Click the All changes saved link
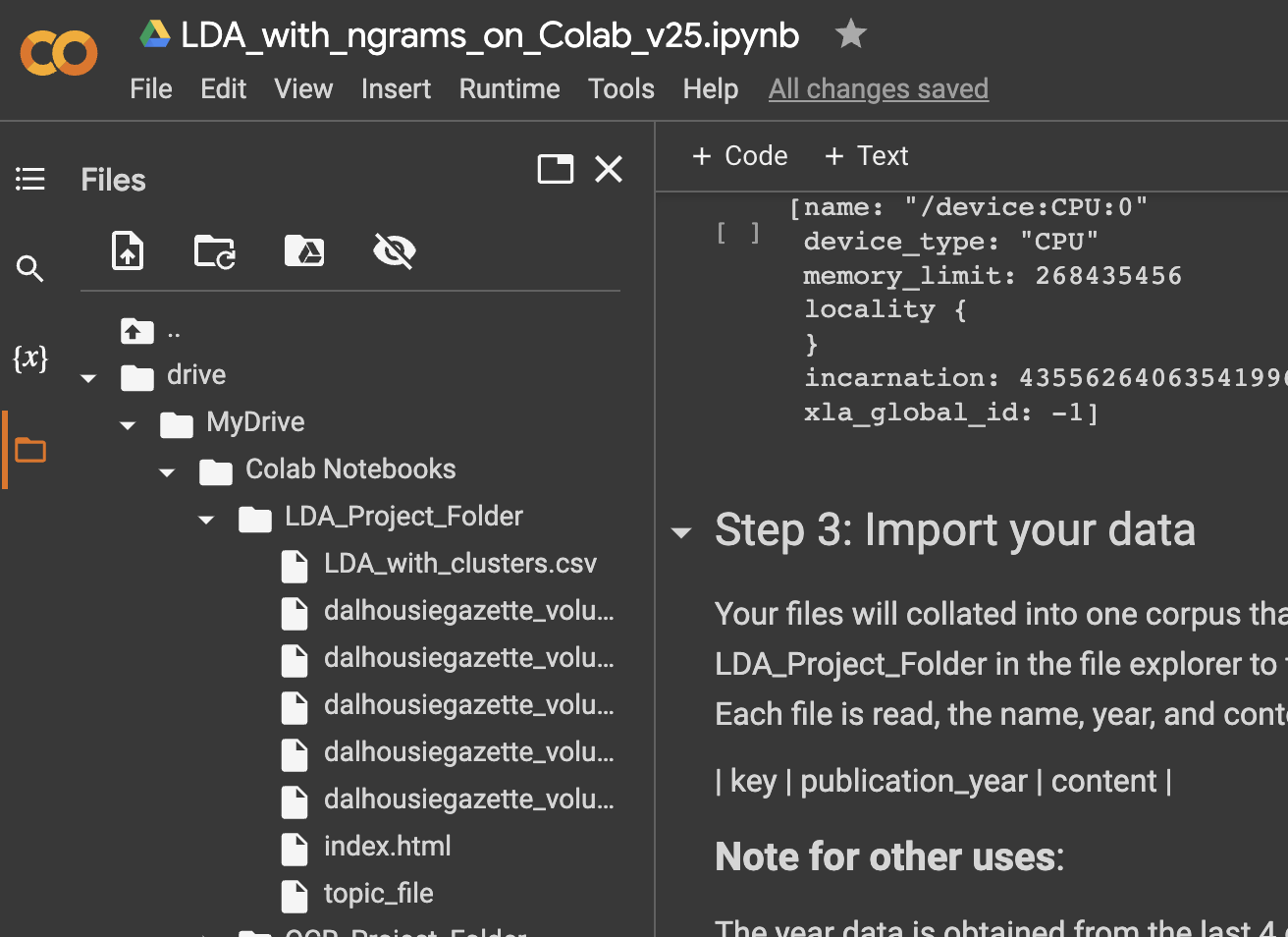 point(878,88)
